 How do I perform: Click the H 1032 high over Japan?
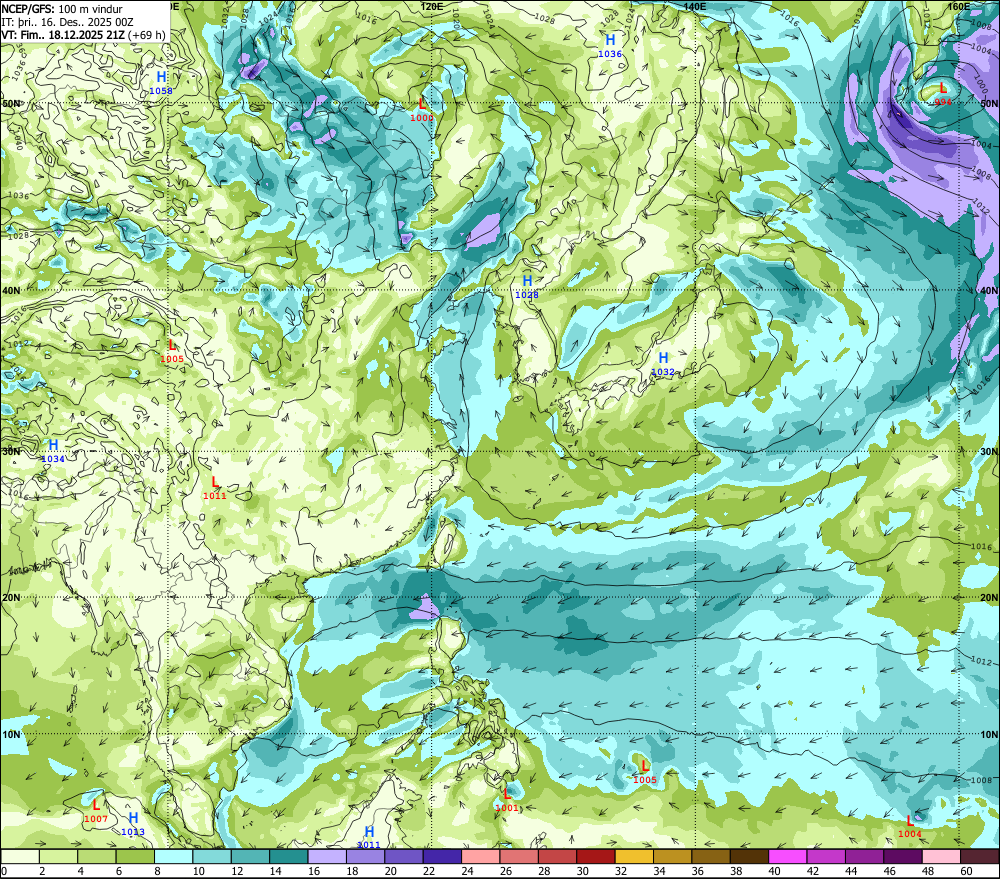tap(663, 364)
